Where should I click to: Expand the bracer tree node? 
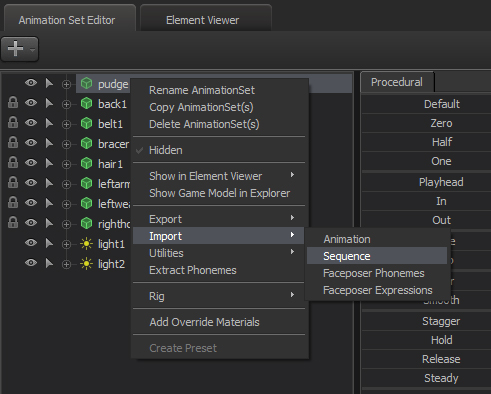pyautogui.click(x=66, y=144)
